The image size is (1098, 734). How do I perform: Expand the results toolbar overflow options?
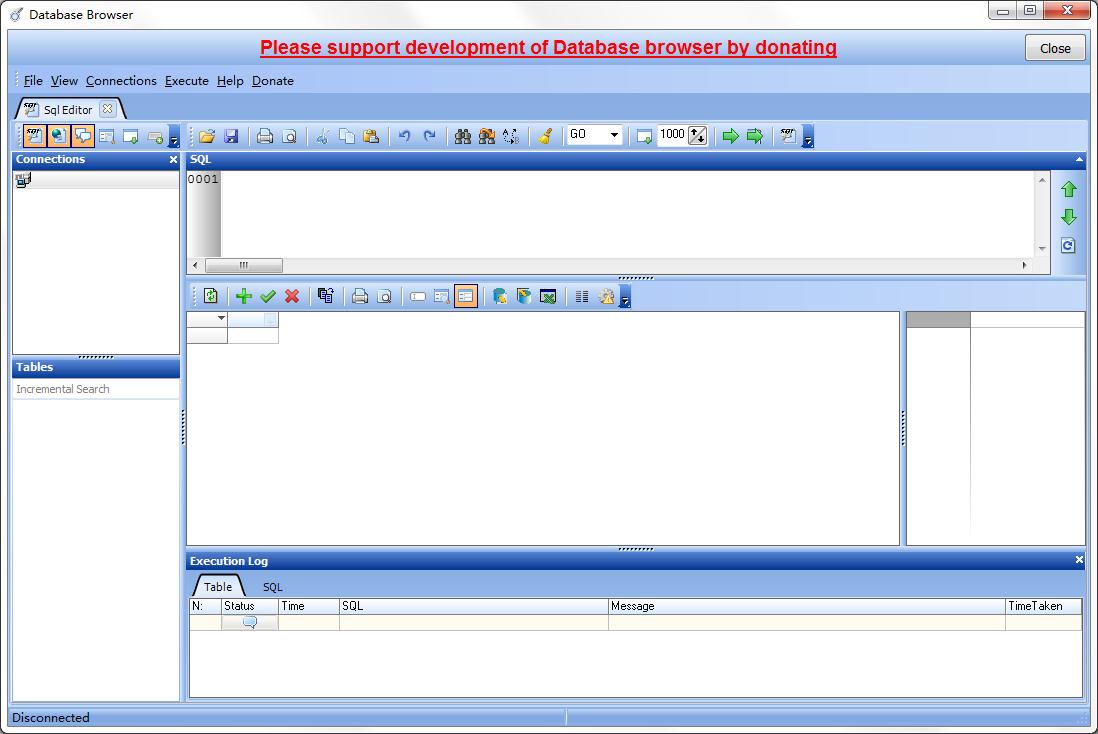coord(625,296)
